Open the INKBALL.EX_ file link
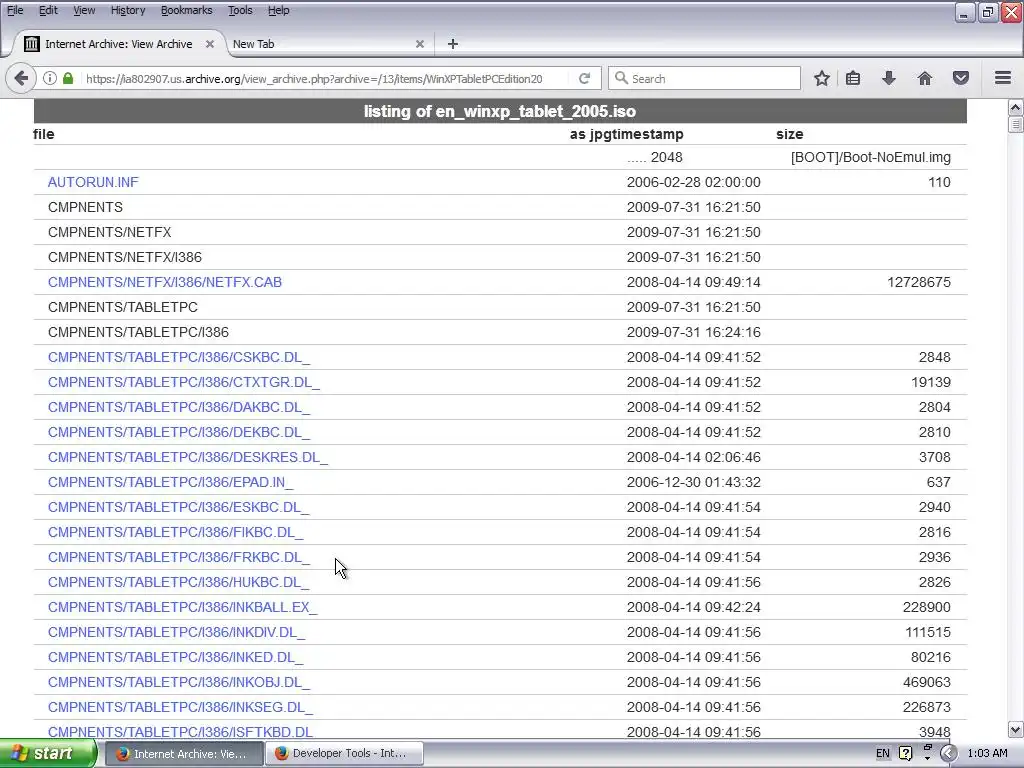The width and height of the screenshot is (1024, 768). tap(182, 607)
